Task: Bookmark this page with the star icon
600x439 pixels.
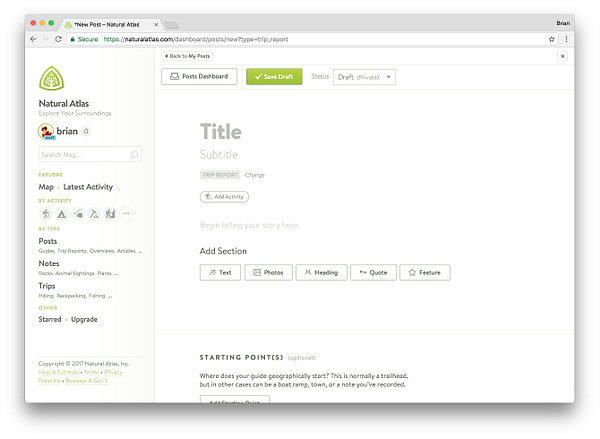Action: pos(551,39)
